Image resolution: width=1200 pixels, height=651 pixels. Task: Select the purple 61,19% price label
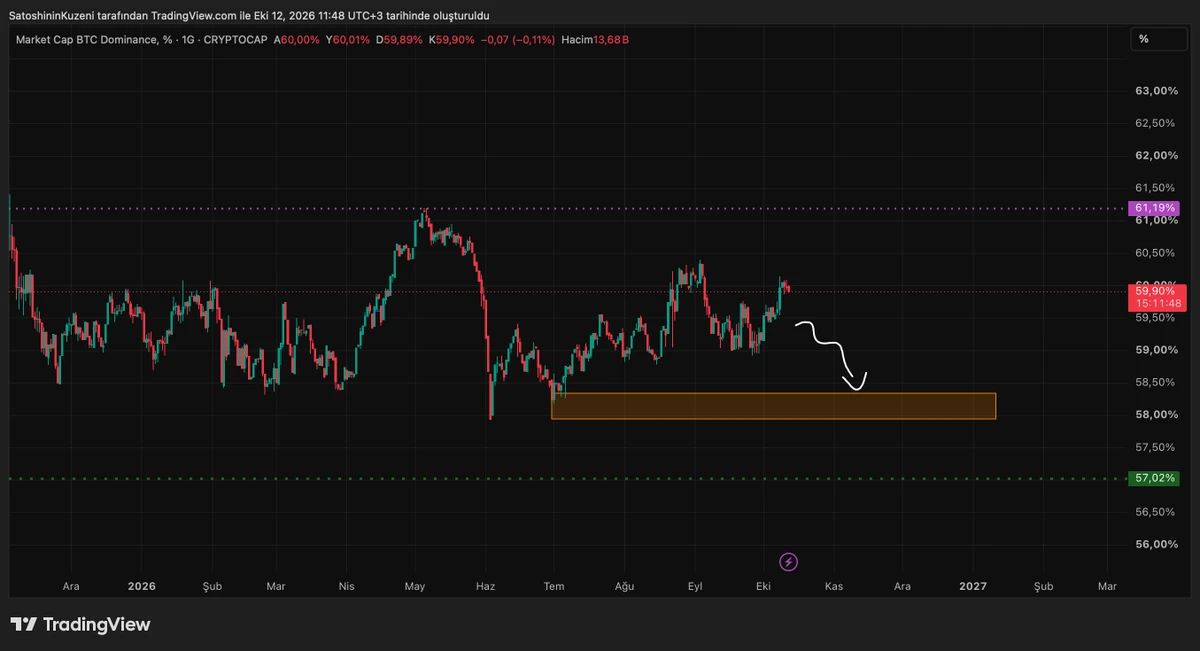[1154, 208]
